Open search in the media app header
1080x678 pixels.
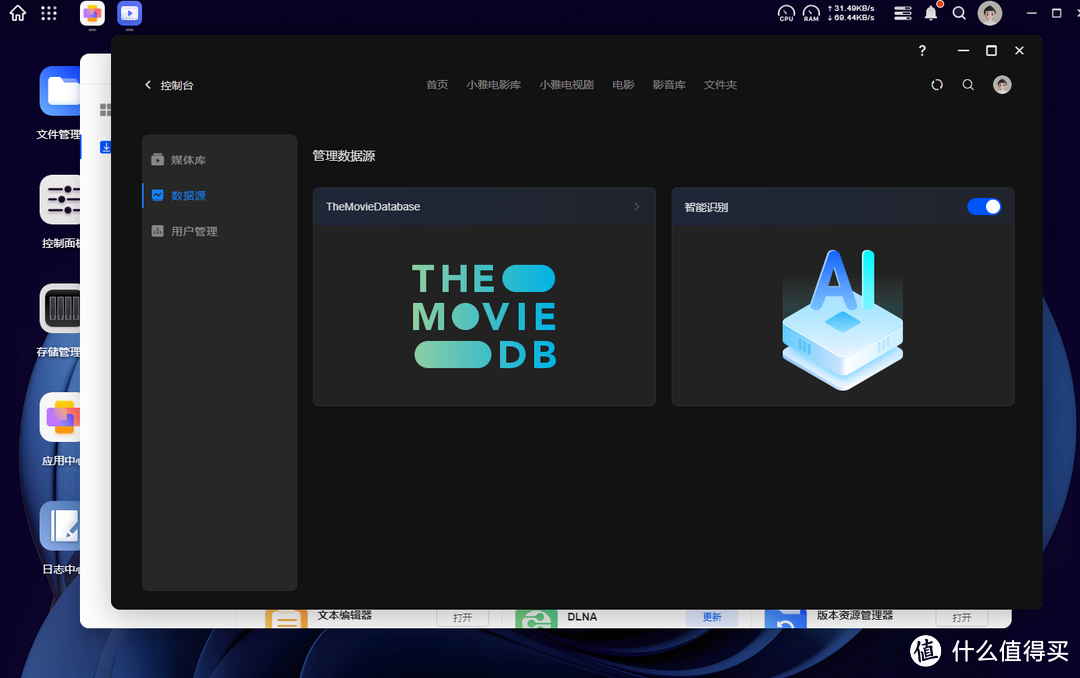[968, 85]
